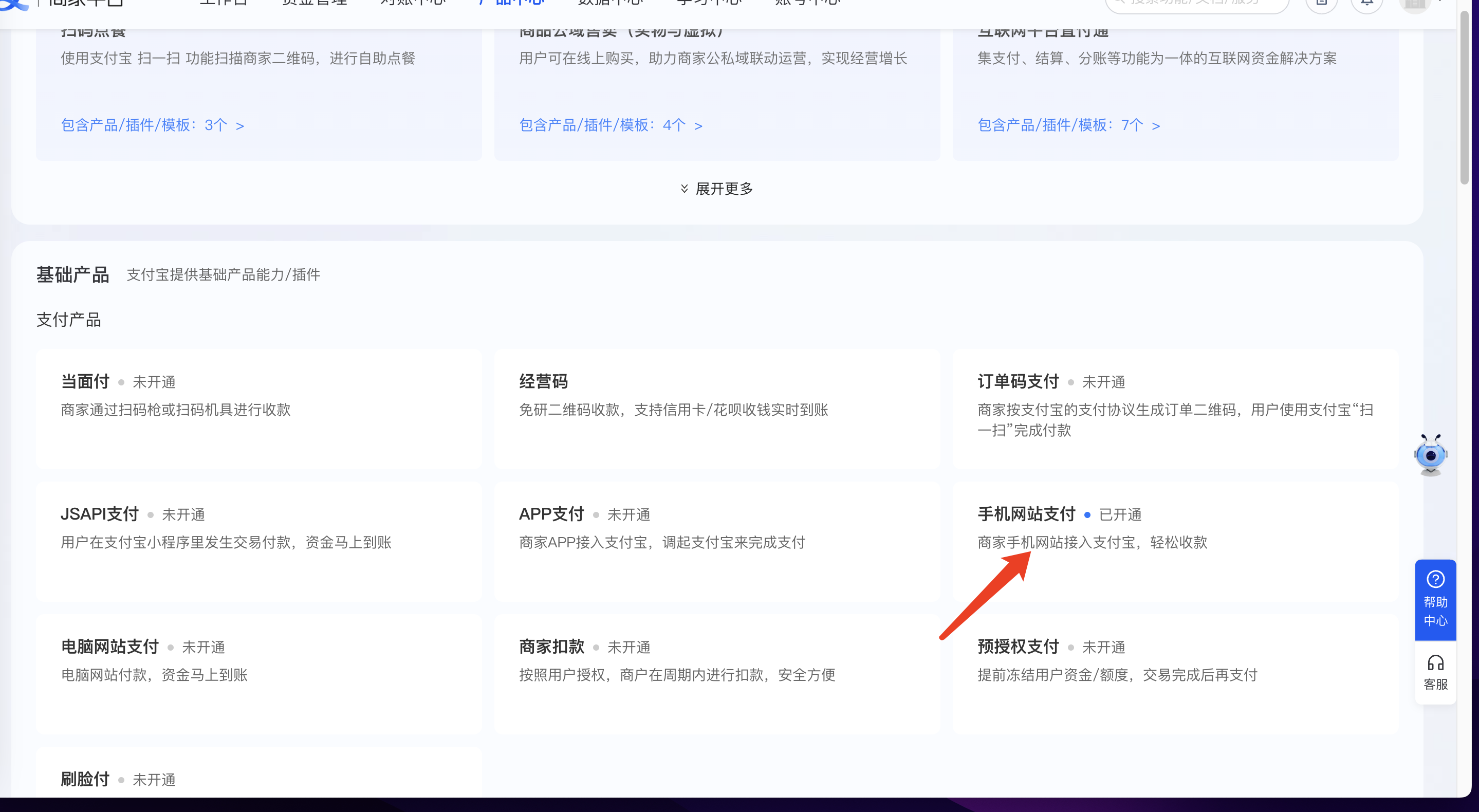Screen dimensions: 1479x812
Task: Open the 预授权支付 product
Action: (1175, 674)
